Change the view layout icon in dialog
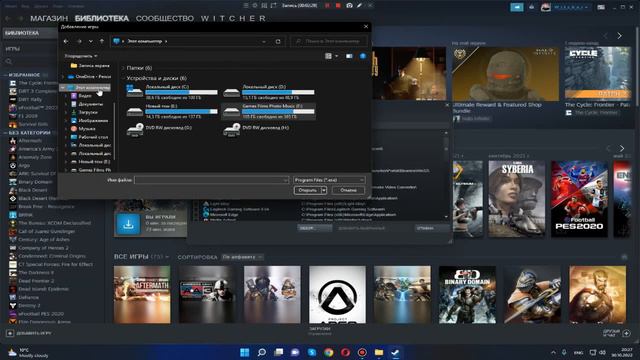Viewport: 640px width, 360px height. click(328, 56)
